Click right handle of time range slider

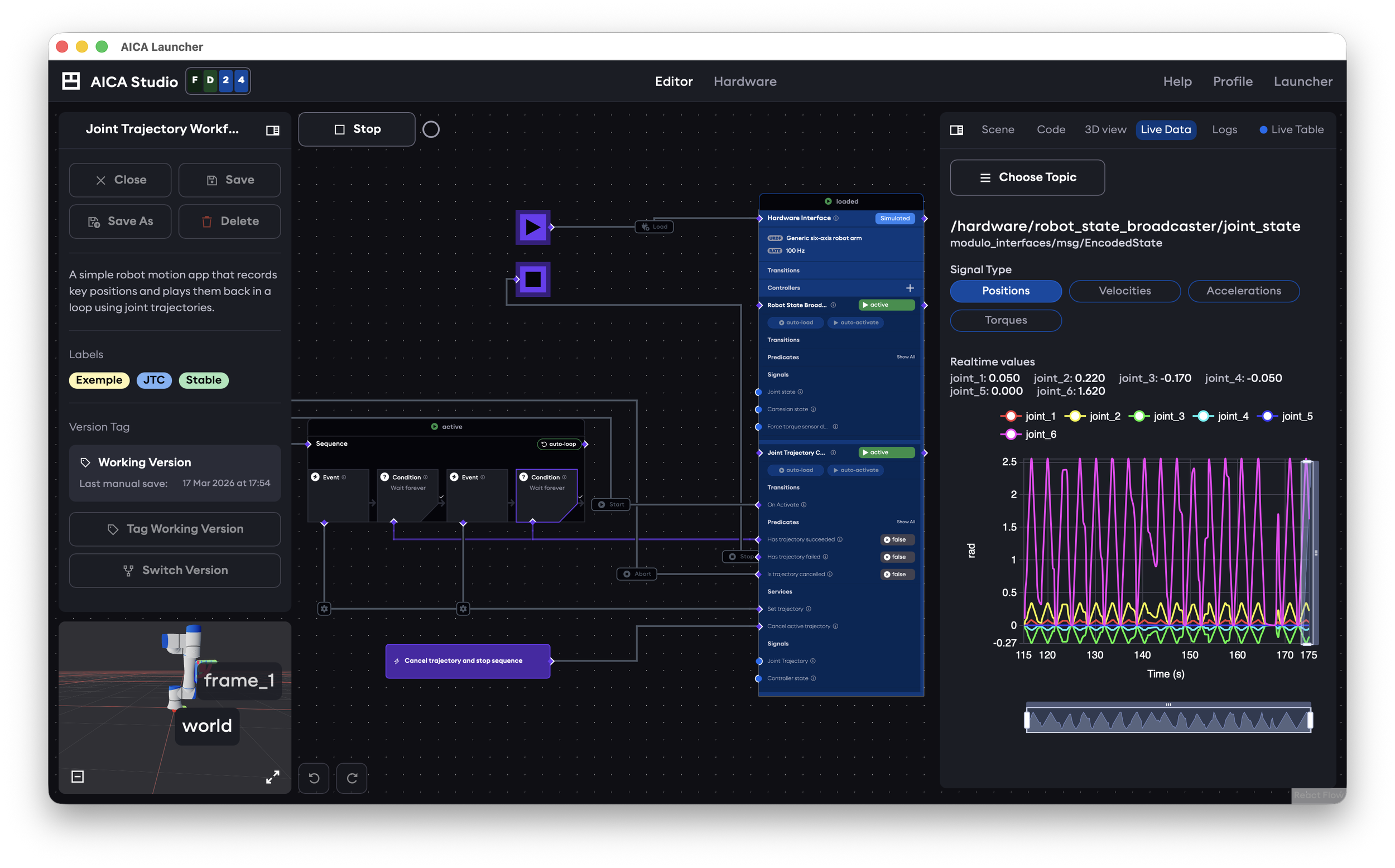pos(1310,721)
